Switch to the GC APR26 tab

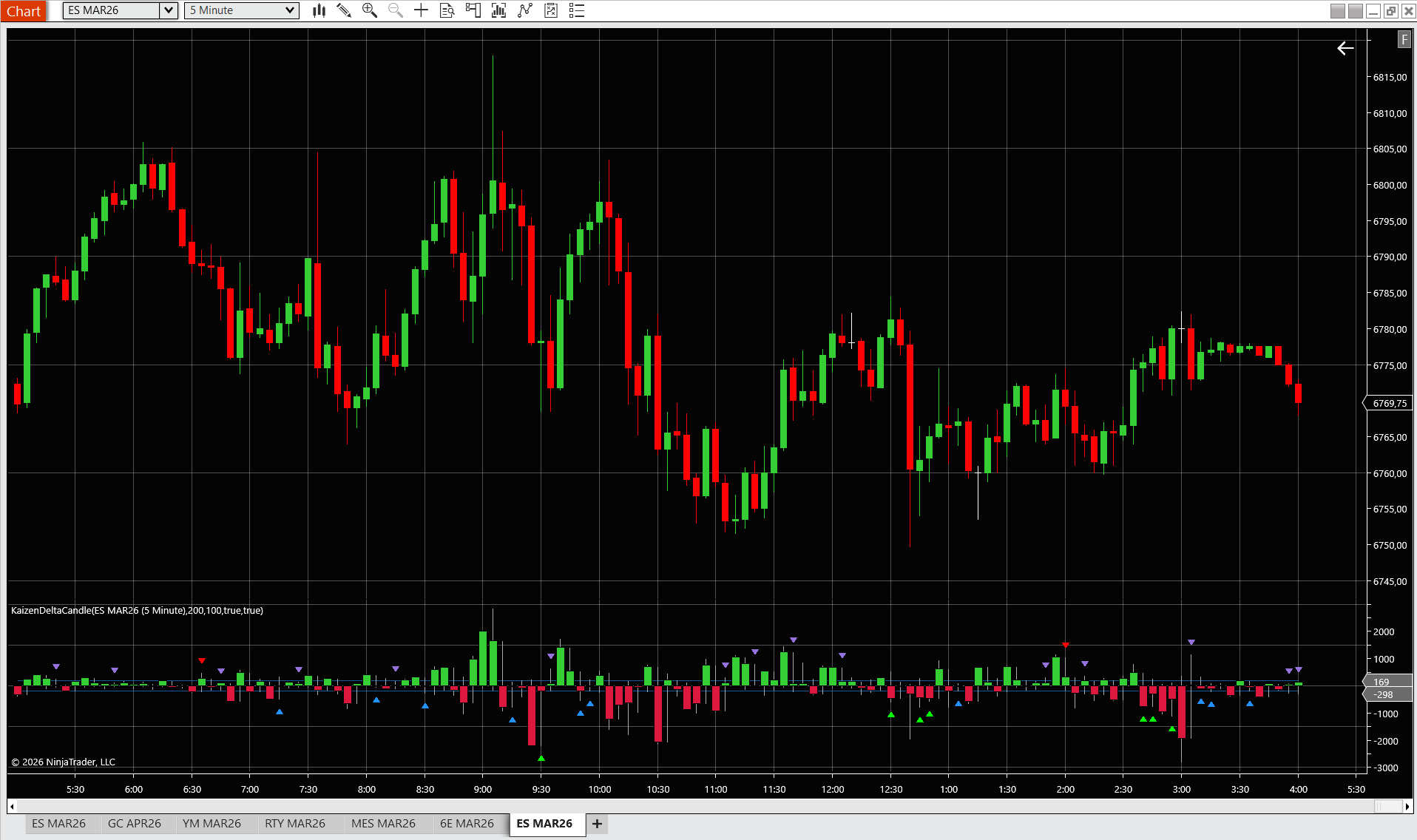[134, 824]
